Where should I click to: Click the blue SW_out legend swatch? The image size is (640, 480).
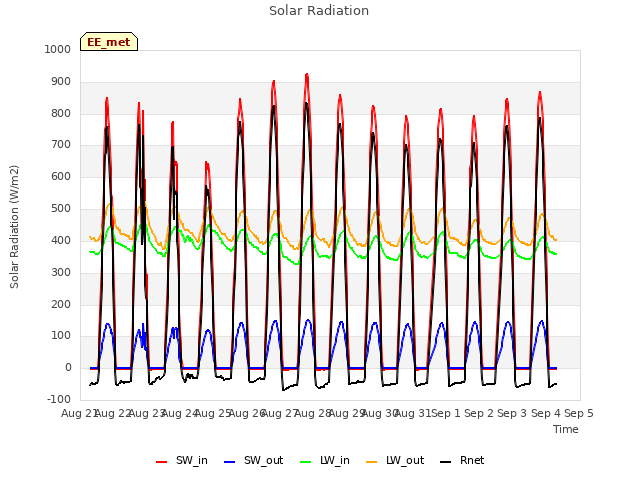(x=230, y=462)
